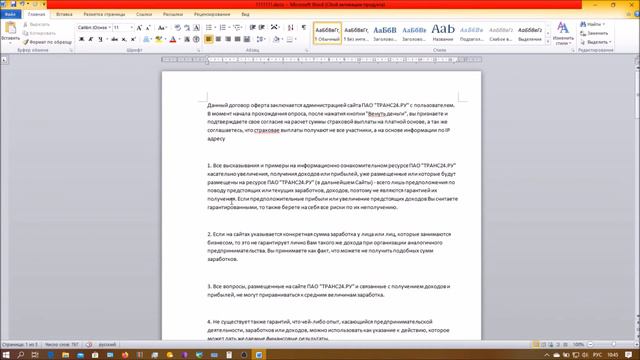Screen dimensions: 640x360
Task: Switch to the References (Ссылки) tab
Action: [144, 14]
